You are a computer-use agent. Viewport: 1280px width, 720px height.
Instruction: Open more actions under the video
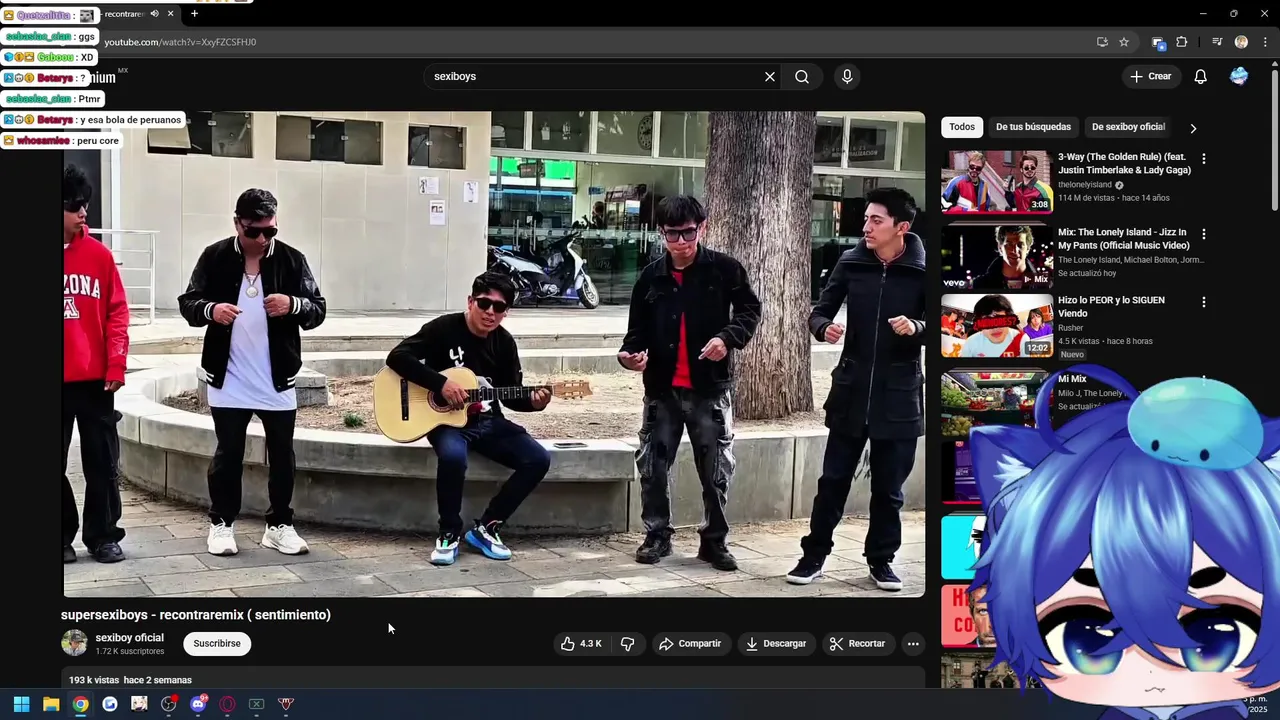coord(913,644)
